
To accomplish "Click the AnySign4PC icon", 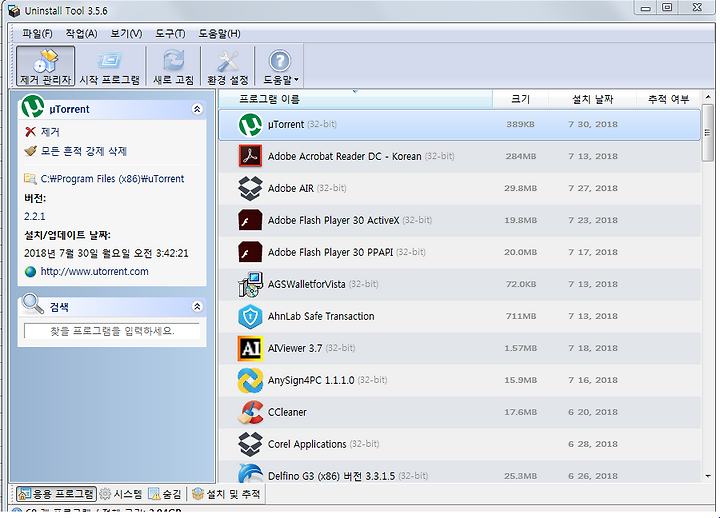I will tap(250, 380).
